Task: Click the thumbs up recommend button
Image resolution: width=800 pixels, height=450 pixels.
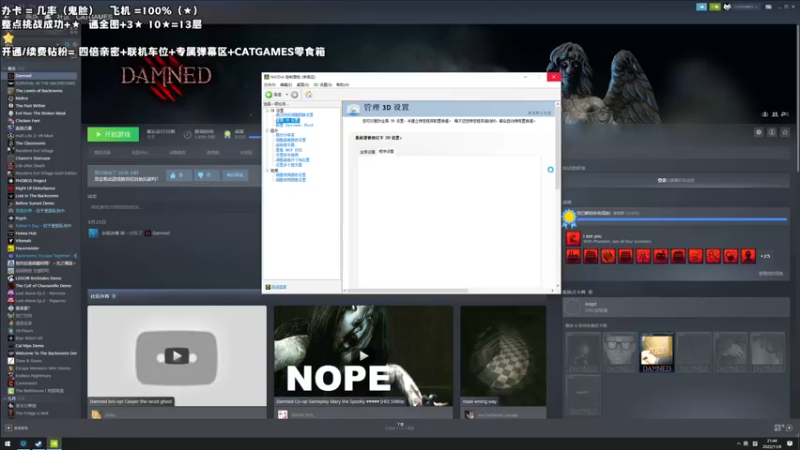Action: pos(178,175)
